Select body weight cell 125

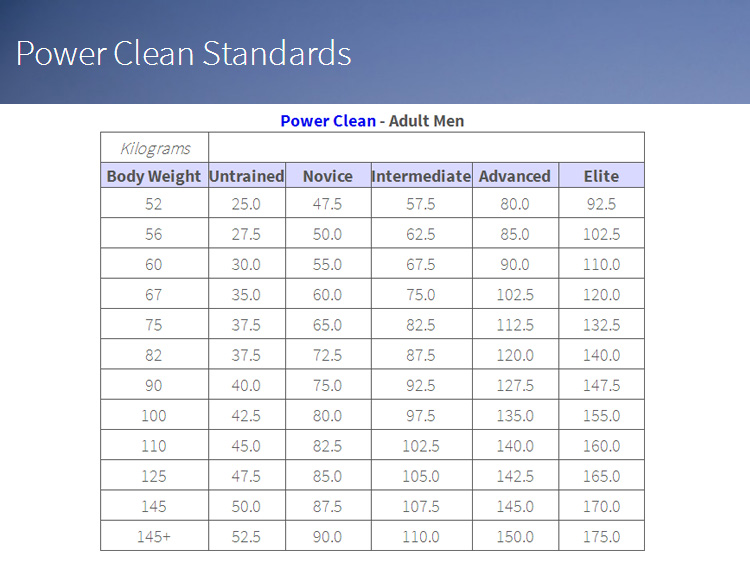pyautogui.click(x=154, y=476)
